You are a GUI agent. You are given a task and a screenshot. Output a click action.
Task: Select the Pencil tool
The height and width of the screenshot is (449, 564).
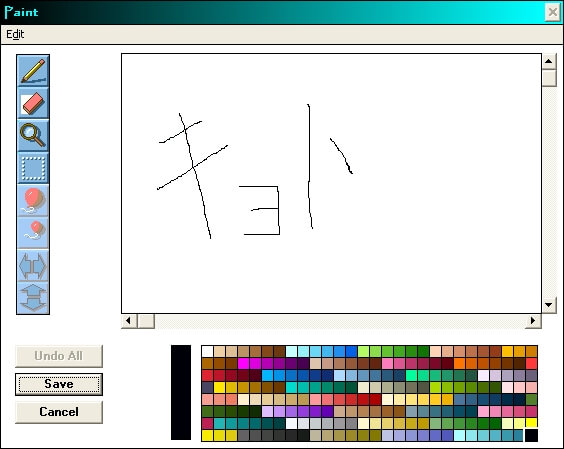[x=33, y=71]
